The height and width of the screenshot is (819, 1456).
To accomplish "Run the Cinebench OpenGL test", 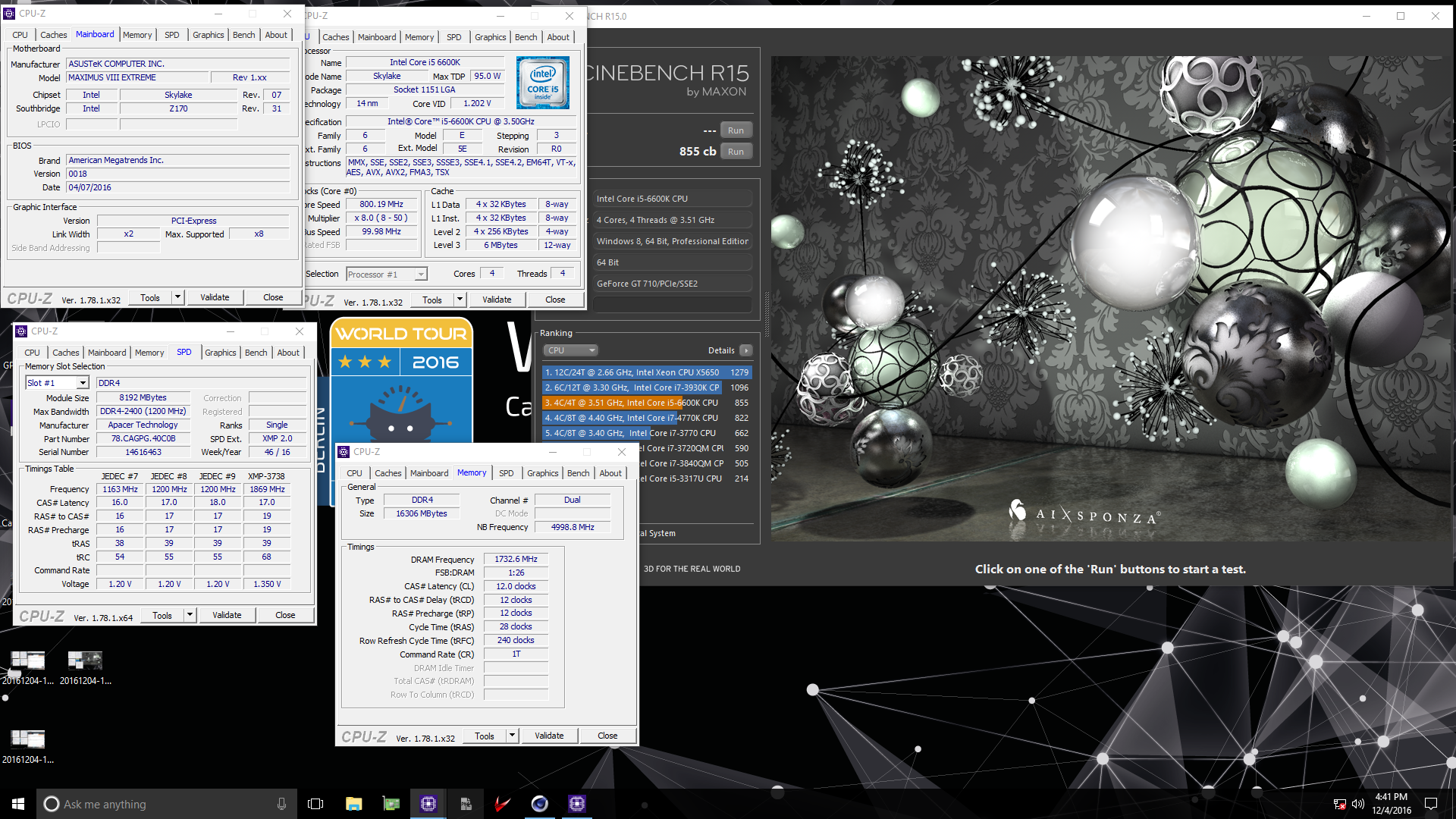I will [x=736, y=130].
